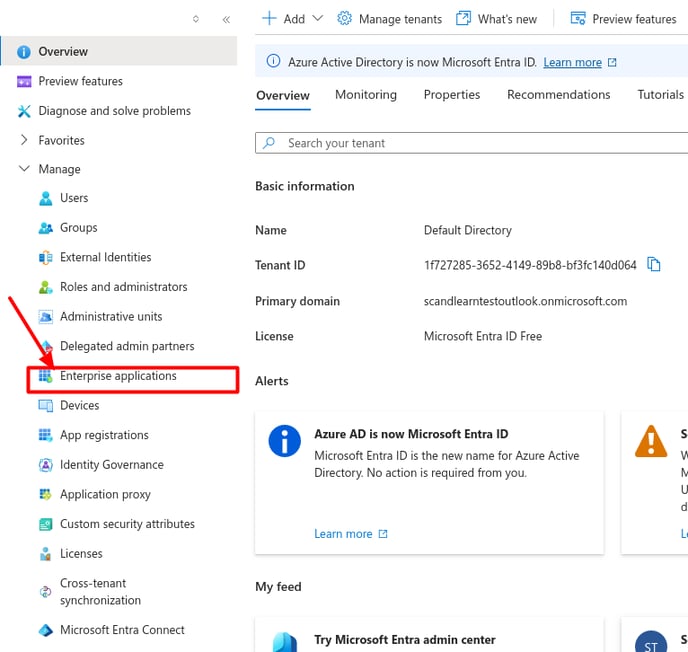Click the Overview info icon in sidebar
This screenshot has height=652, width=688.
point(24,52)
